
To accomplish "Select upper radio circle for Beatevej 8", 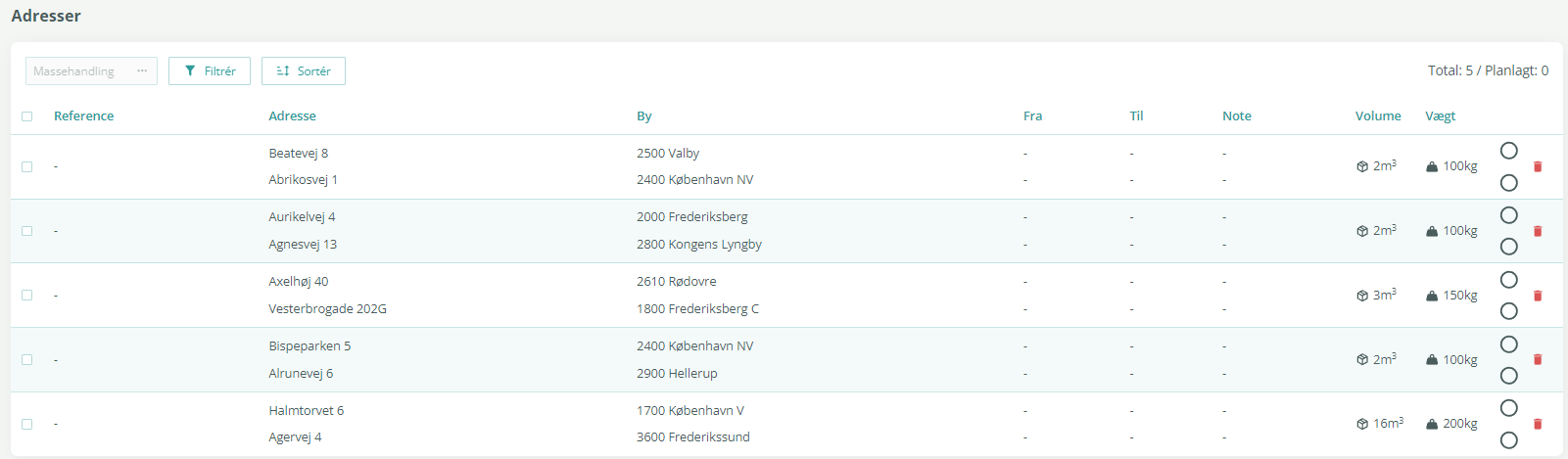I will [x=1509, y=151].
